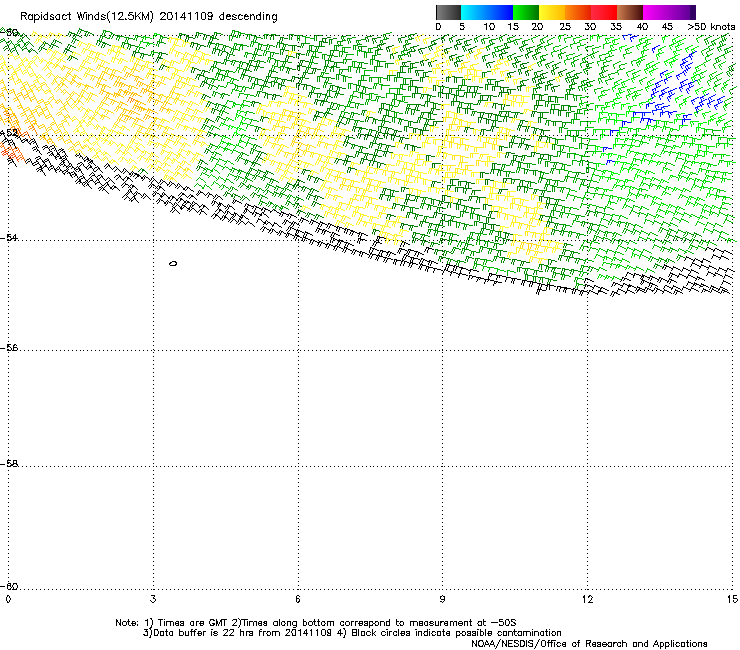Click the '-60' latitude axis label

point(9,586)
